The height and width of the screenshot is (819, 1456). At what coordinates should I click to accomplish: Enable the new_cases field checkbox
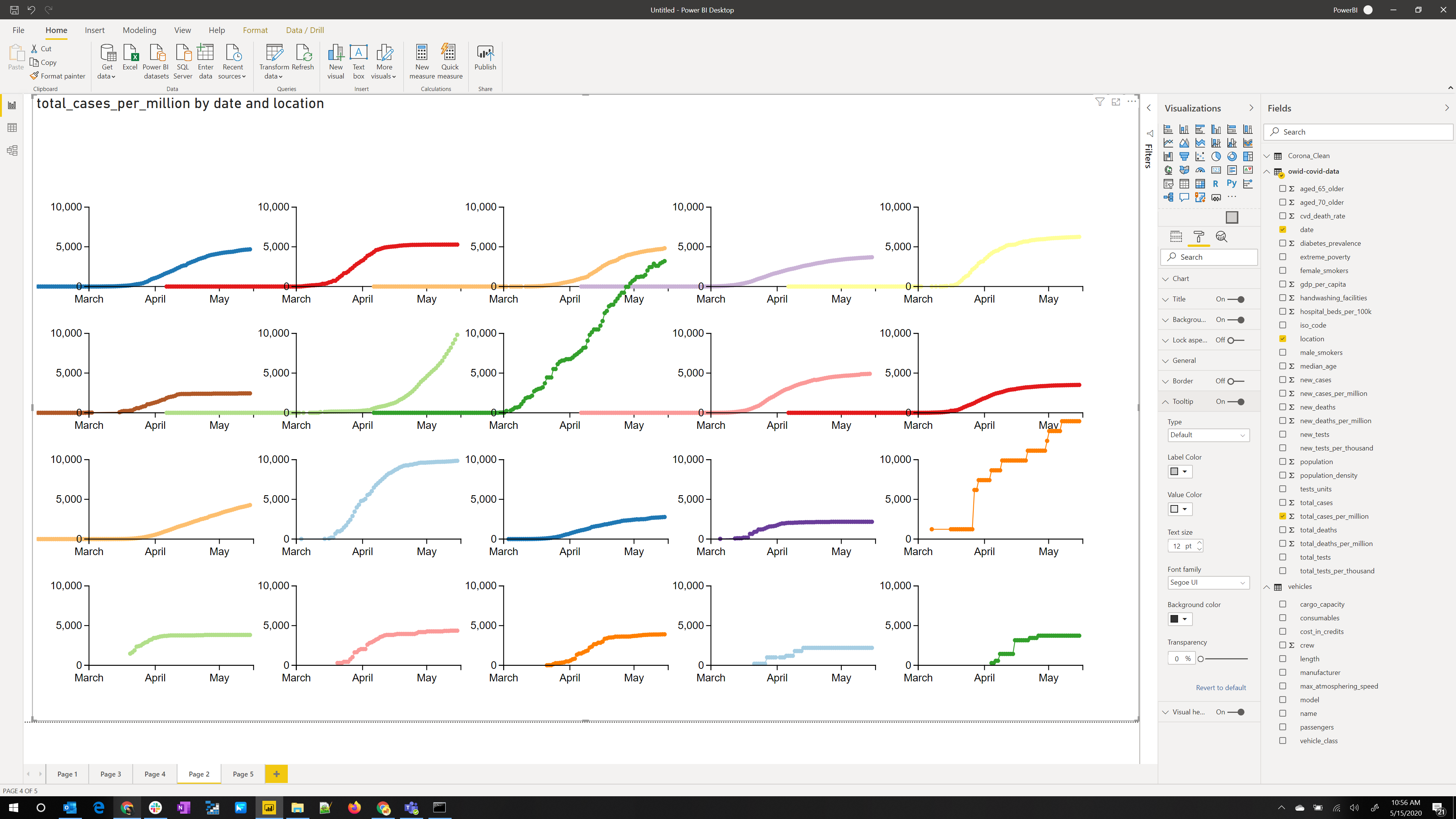pos(1283,379)
